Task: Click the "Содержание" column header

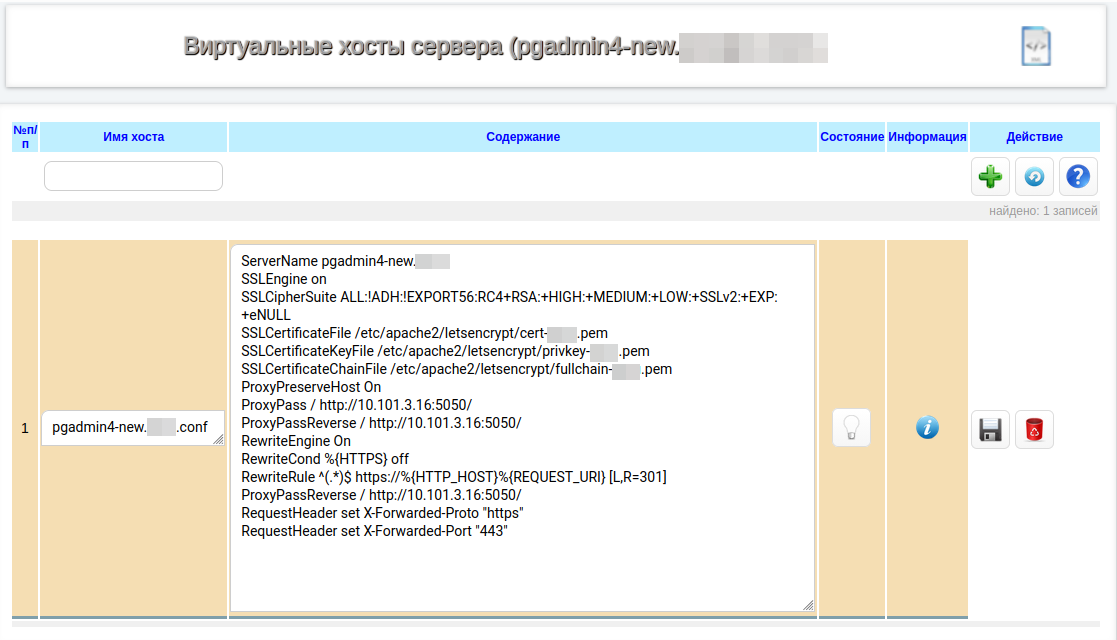Action: coord(523,137)
